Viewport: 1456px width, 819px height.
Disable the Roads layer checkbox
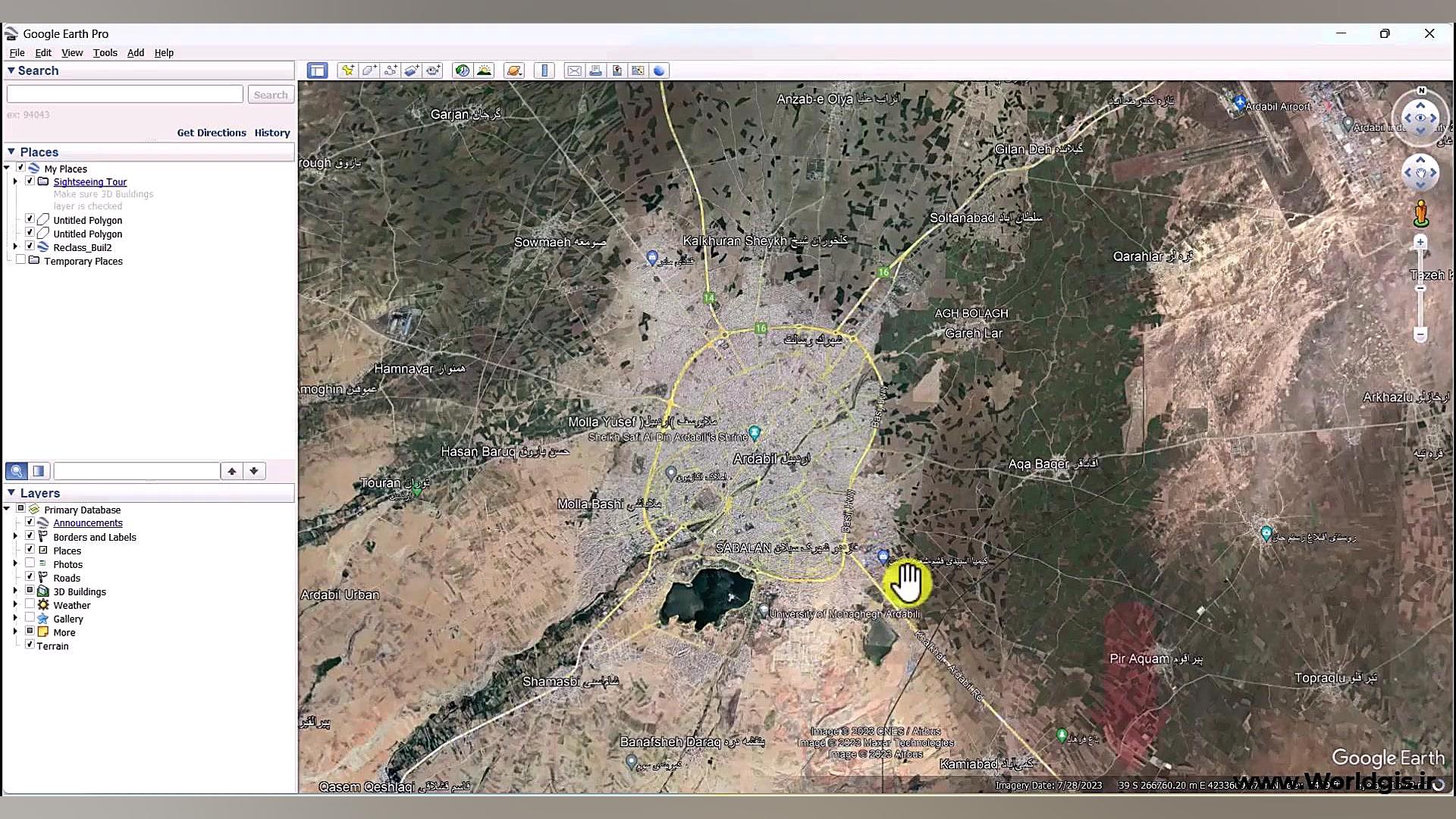[x=30, y=576]
